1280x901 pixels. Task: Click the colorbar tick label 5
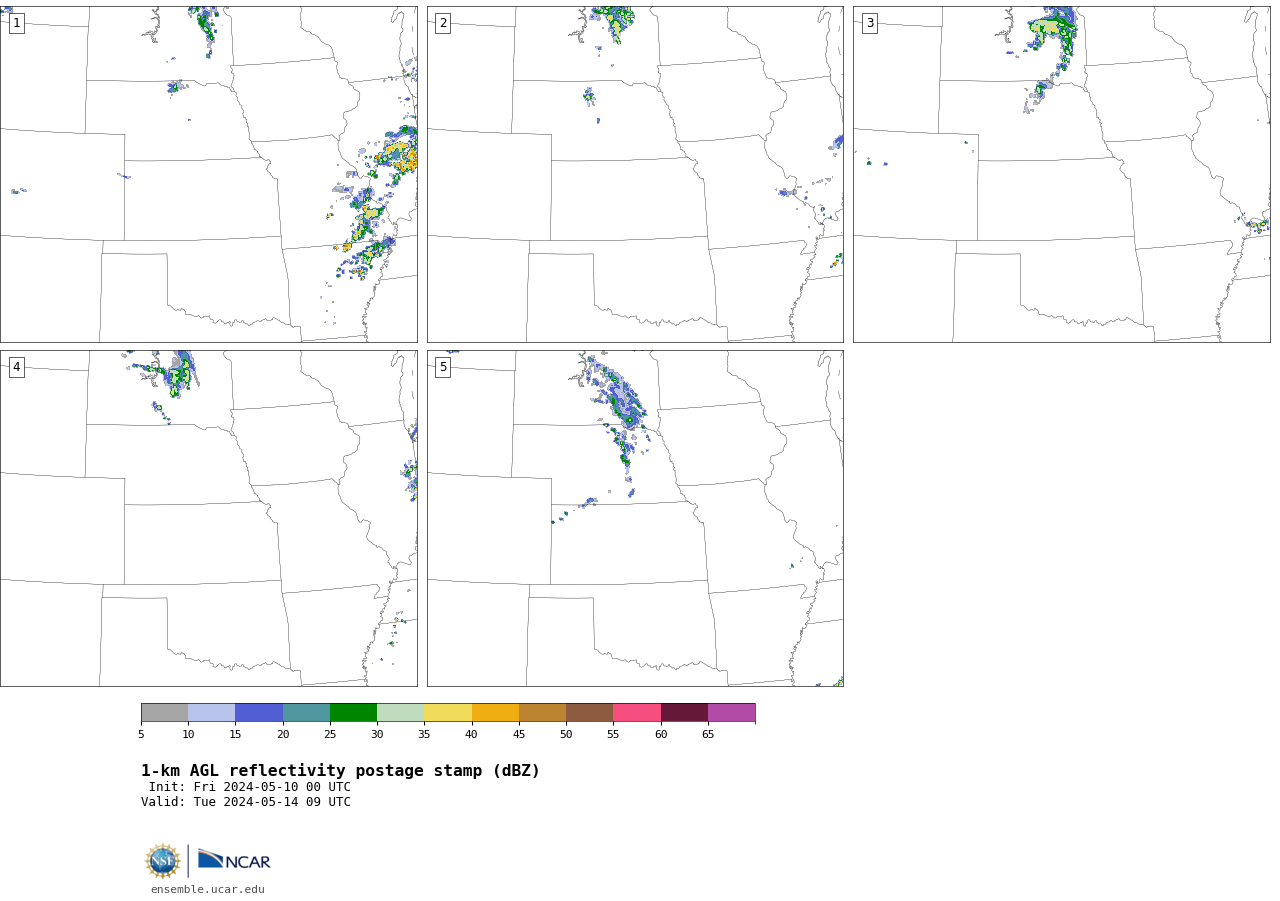(x=141, y=734)
